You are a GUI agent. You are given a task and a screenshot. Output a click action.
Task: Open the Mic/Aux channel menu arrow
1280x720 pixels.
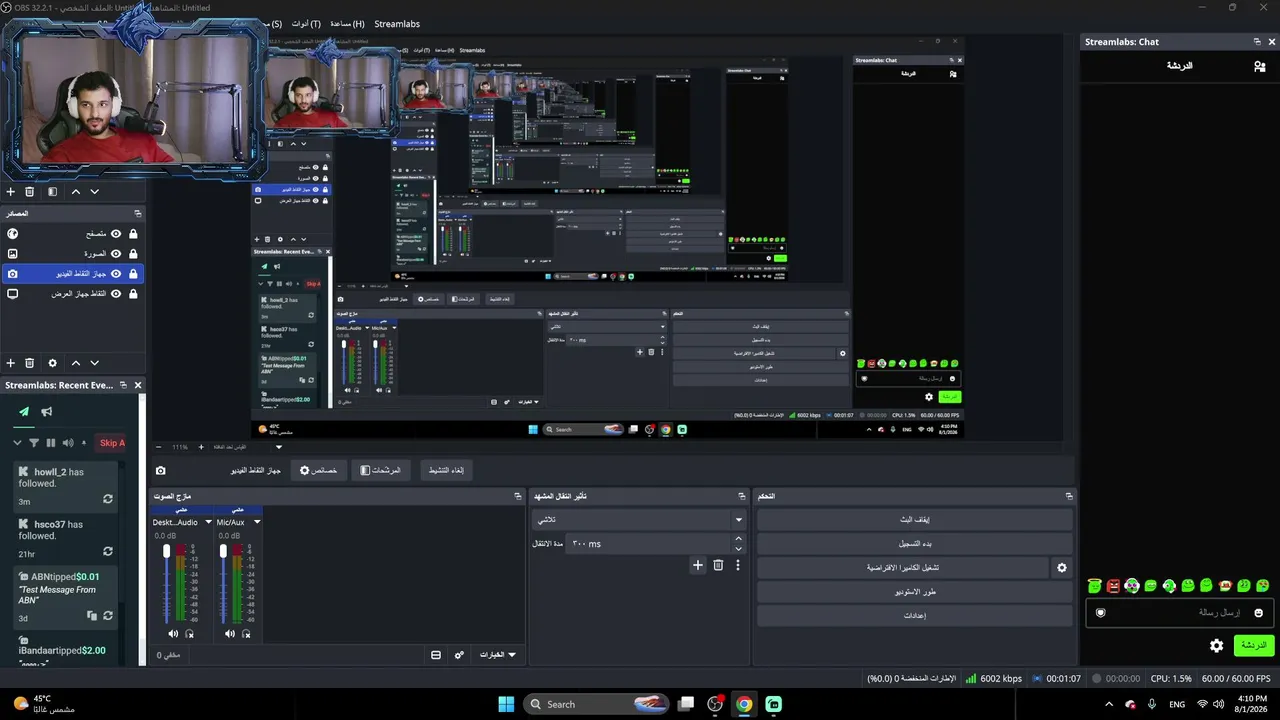[x=257, y=522]
